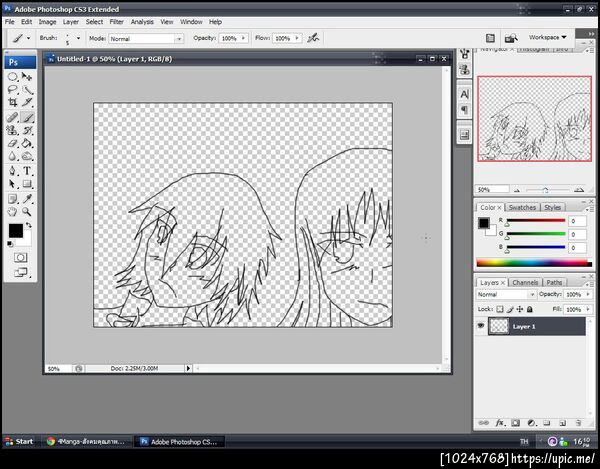The image size is (600, 469).
Task: Open the Layer menu
Action: pyautogui.click(x=71, y=22)
